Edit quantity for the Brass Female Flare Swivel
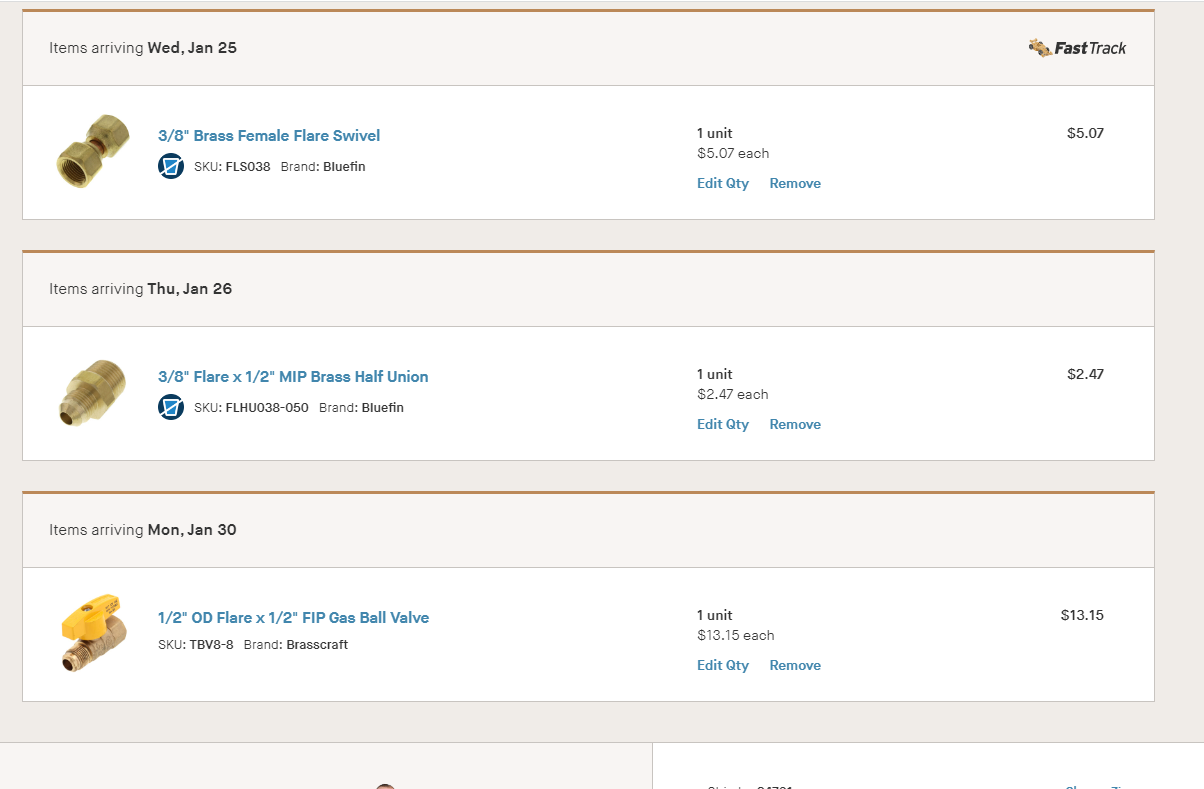1204x789 pixels. [x=723, y=184]
